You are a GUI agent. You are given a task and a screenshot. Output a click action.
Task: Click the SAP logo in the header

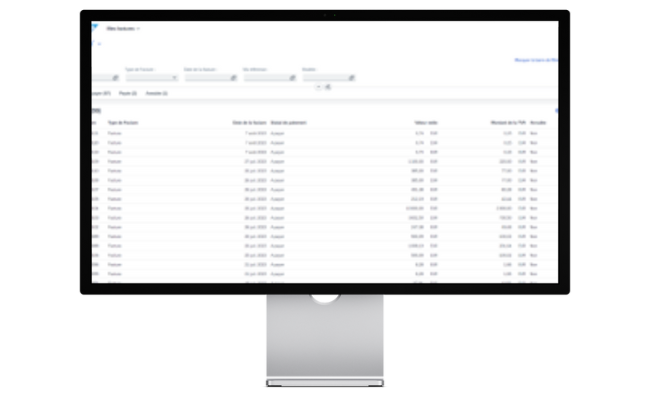click(94, 29)
